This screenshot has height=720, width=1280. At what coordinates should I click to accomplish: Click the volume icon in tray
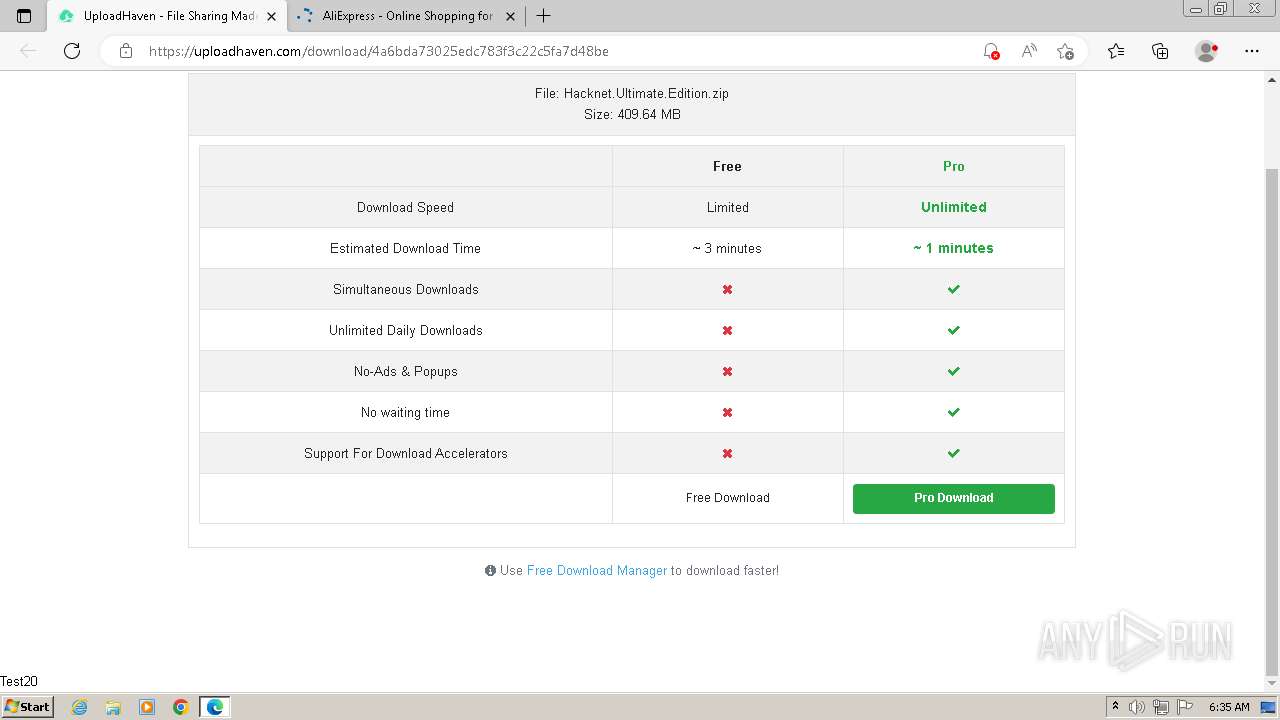point(1137,707)
